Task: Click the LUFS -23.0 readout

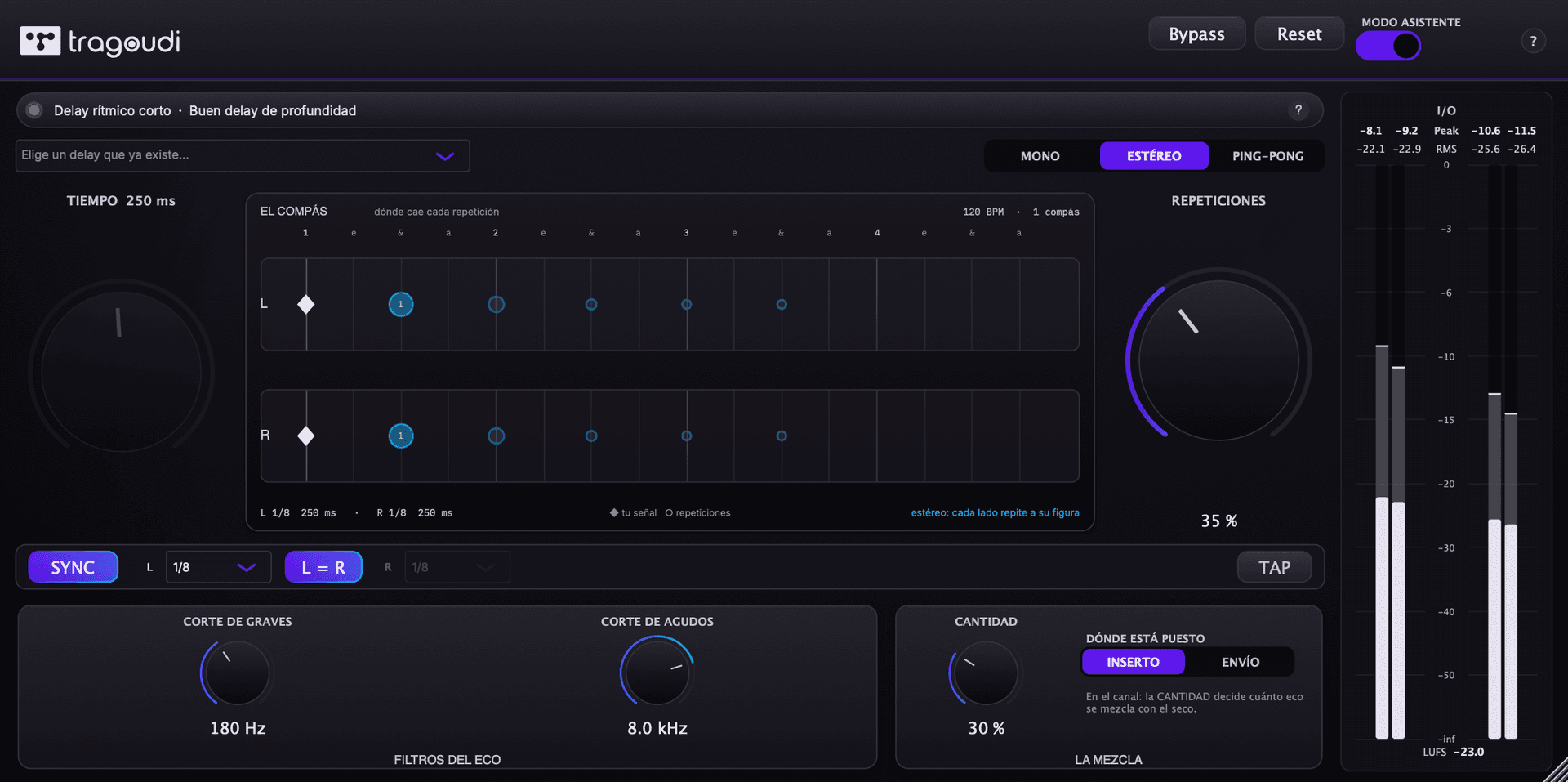Action: 1454,753
